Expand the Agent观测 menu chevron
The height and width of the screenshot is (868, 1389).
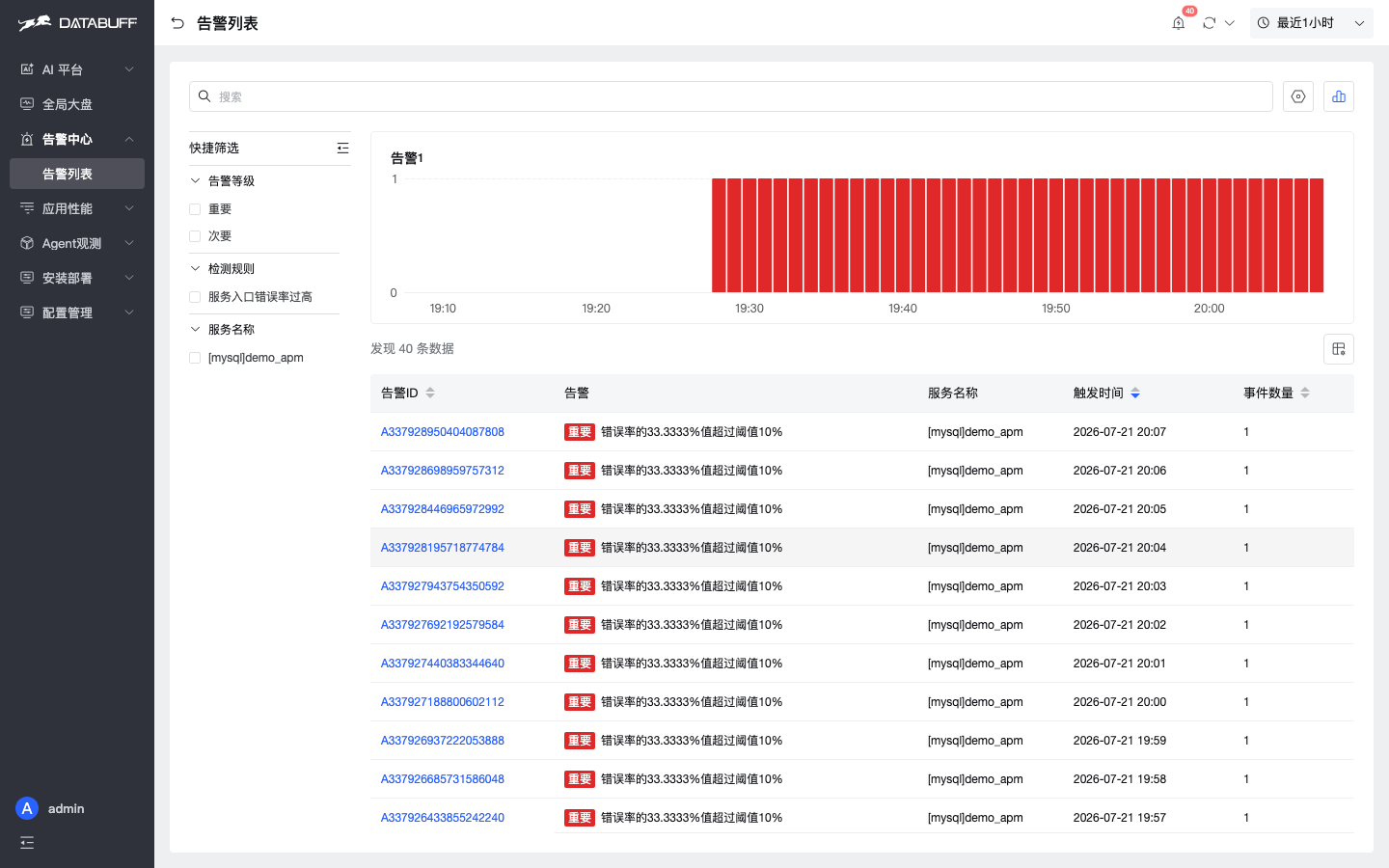coord(129,243)
